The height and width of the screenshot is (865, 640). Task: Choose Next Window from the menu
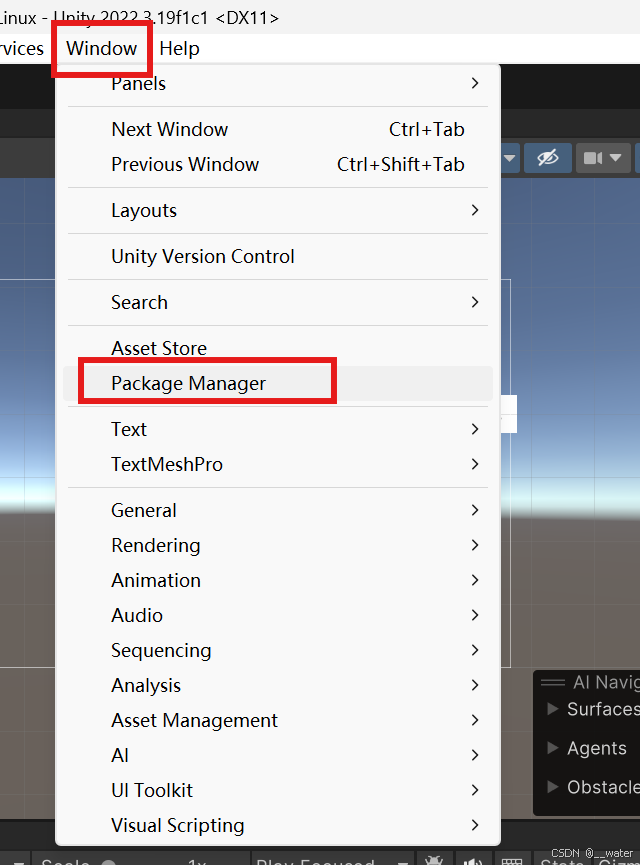pyautogui.click(x=278, y=130)
